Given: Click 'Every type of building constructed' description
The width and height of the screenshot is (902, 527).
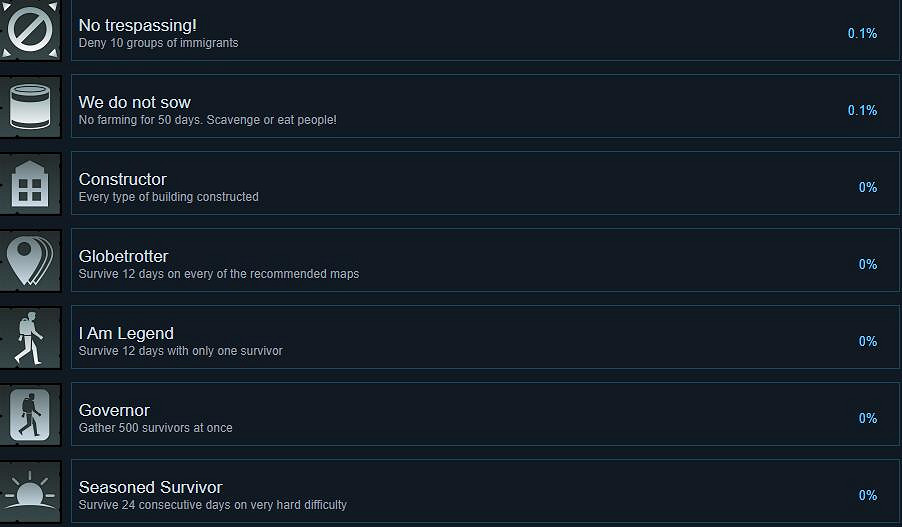Looking at the screenshot, I should click(168, 197).
